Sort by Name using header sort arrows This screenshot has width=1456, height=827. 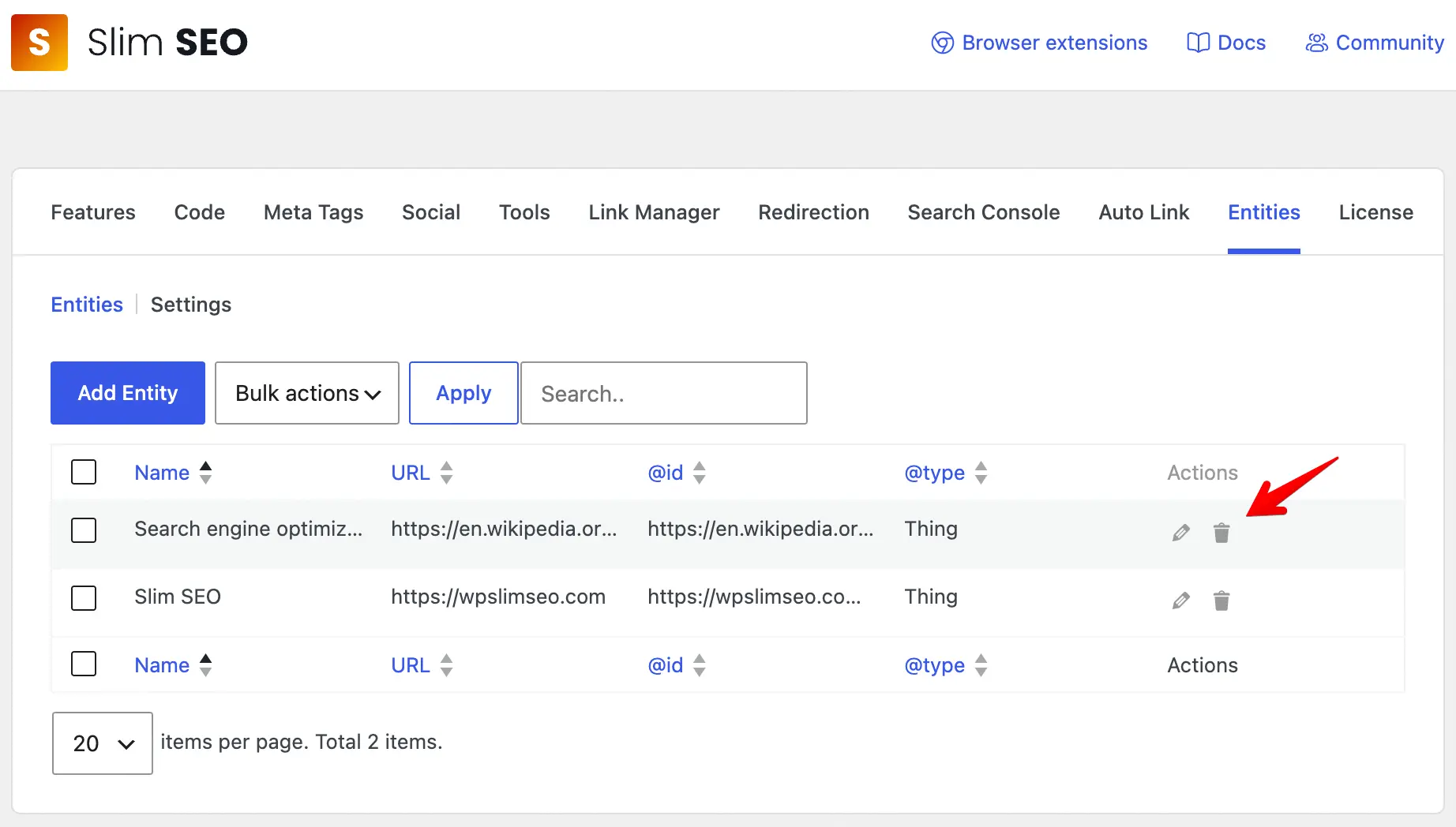pyautogui.click(x=206, y=473)
